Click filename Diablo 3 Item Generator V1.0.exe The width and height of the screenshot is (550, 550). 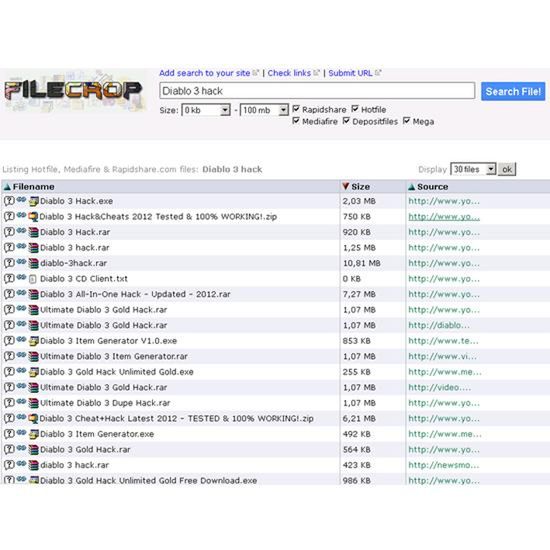pos(109,341)
